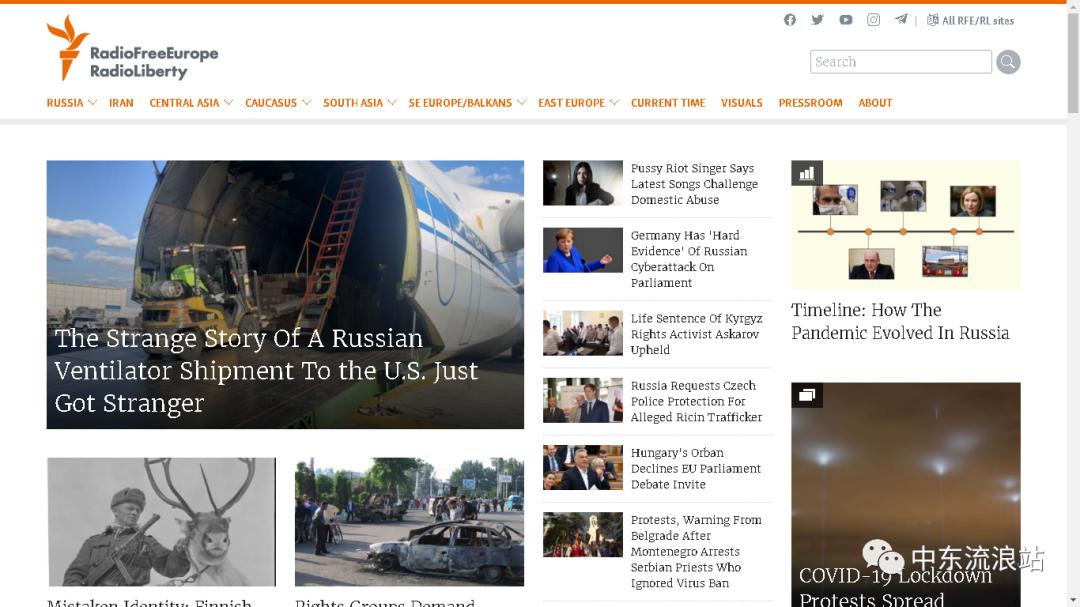Open the Instagram icon in header
This screenshot has height=607, width=1080.
click(873, 20)
